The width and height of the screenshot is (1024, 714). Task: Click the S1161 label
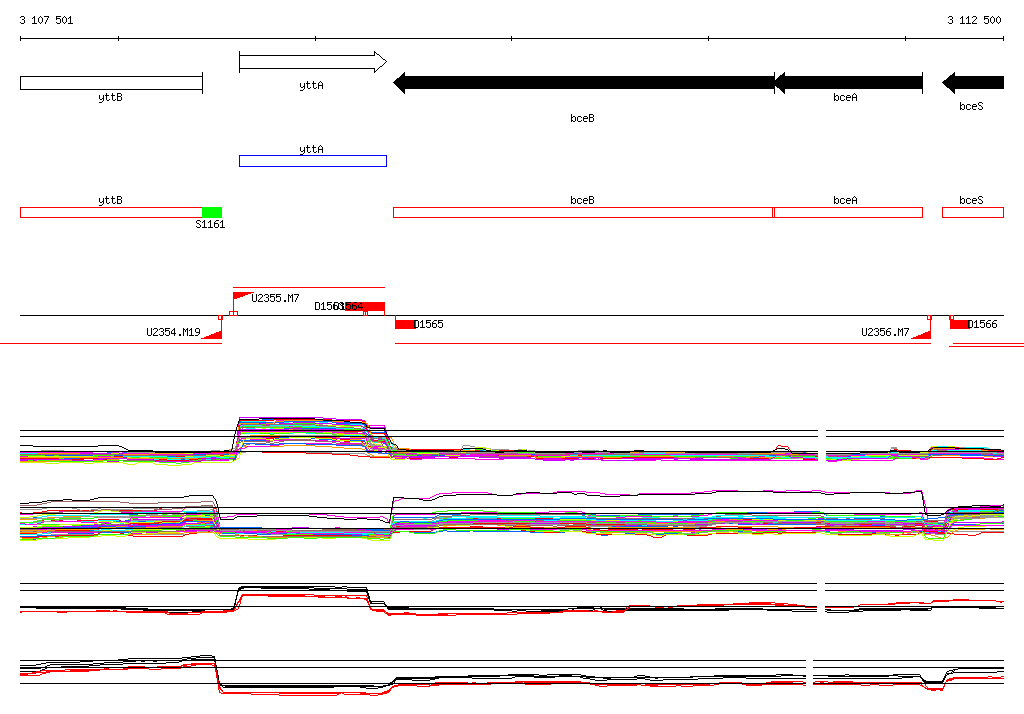[x=210, y=224]
